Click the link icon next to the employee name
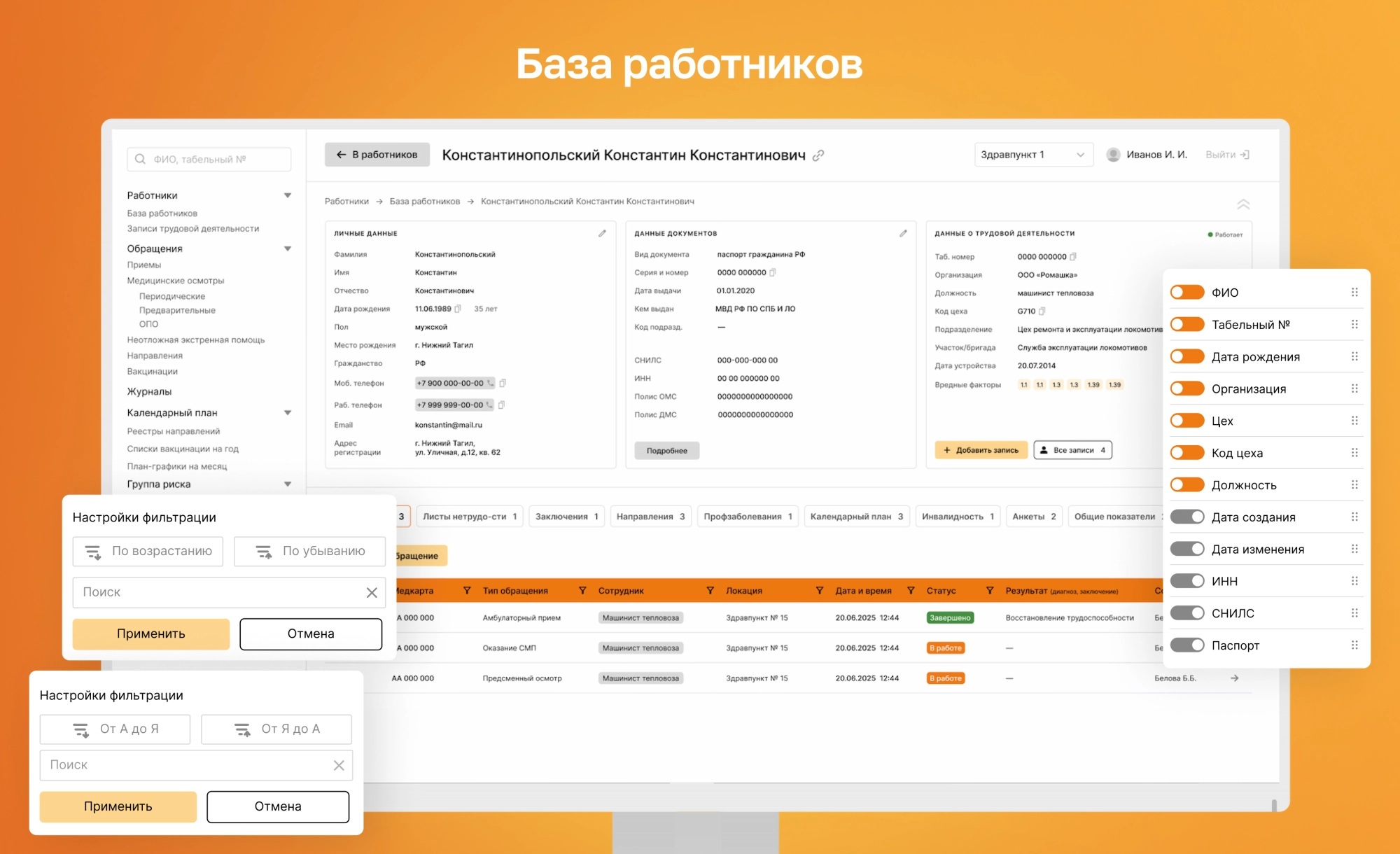 point(820,155)
